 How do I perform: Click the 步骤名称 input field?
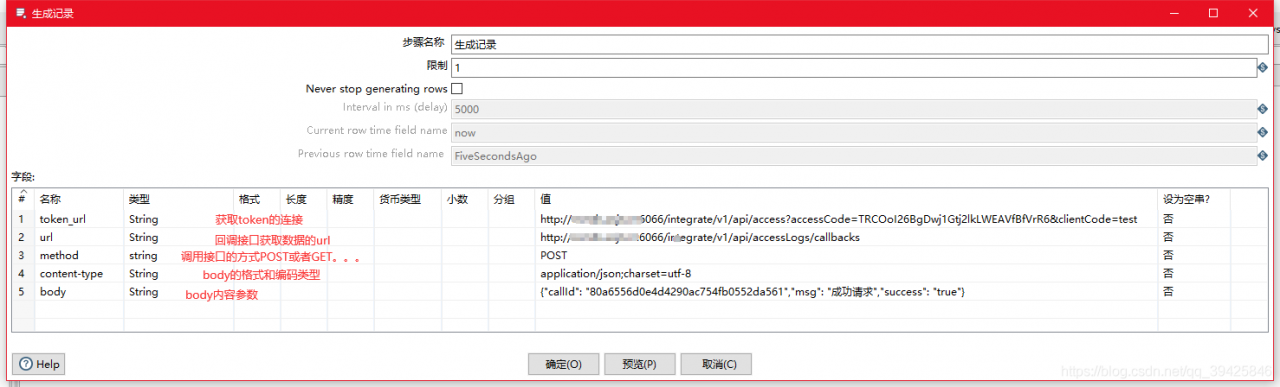click(x=859, y=44)
